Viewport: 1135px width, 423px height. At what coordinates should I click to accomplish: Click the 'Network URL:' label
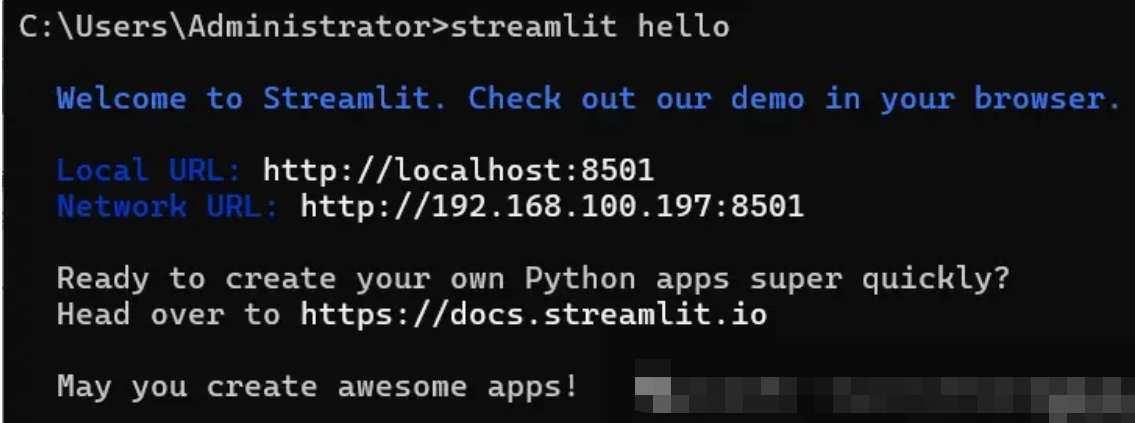168,207
